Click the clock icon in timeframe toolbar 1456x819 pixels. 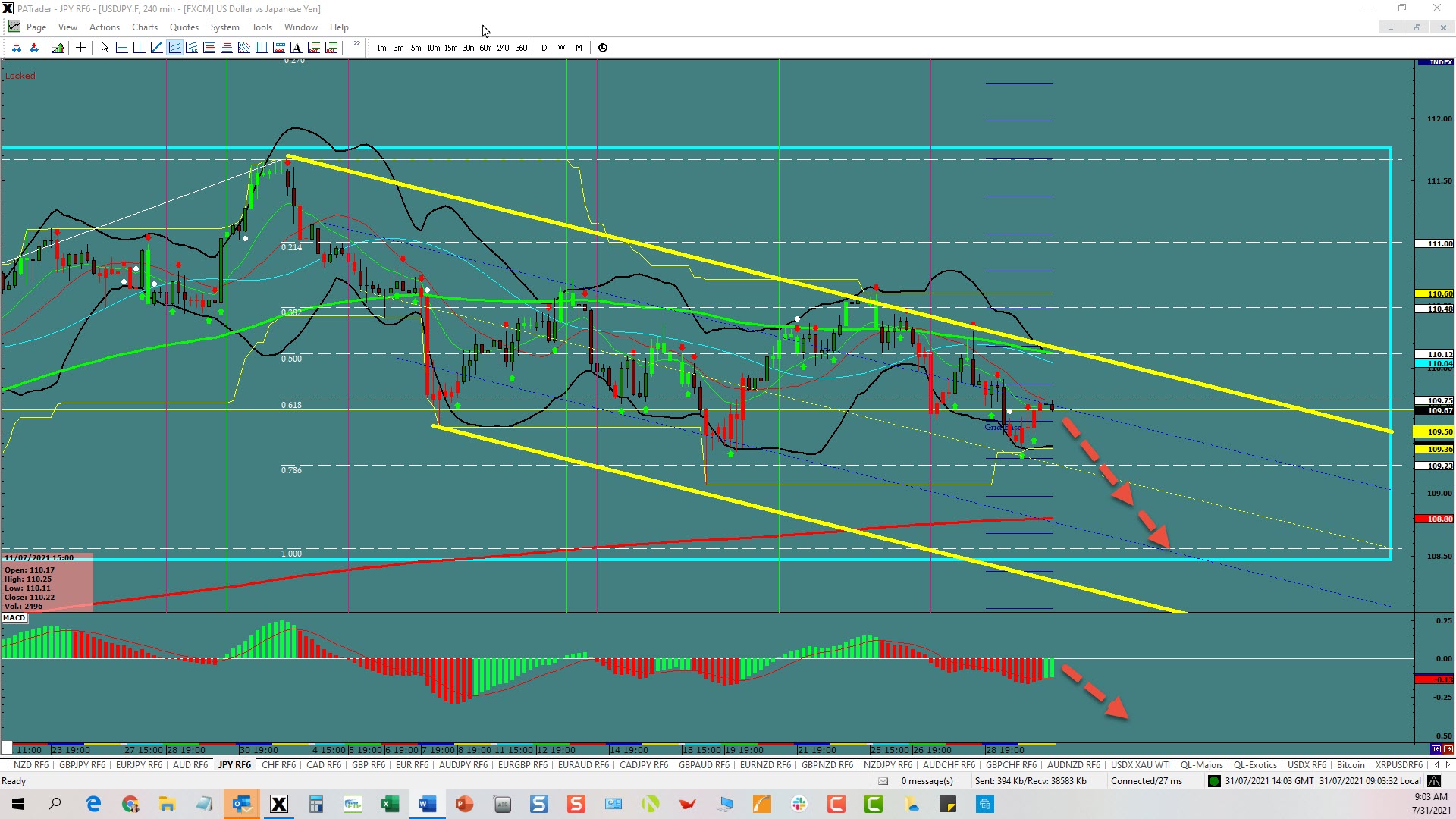[x=603, y=48]
